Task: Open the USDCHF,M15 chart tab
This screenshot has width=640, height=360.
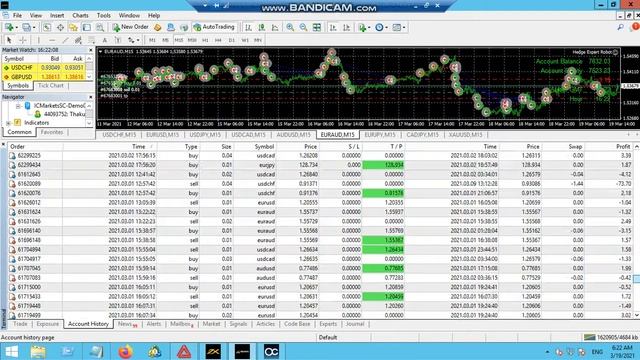Action: pos(119,135)
